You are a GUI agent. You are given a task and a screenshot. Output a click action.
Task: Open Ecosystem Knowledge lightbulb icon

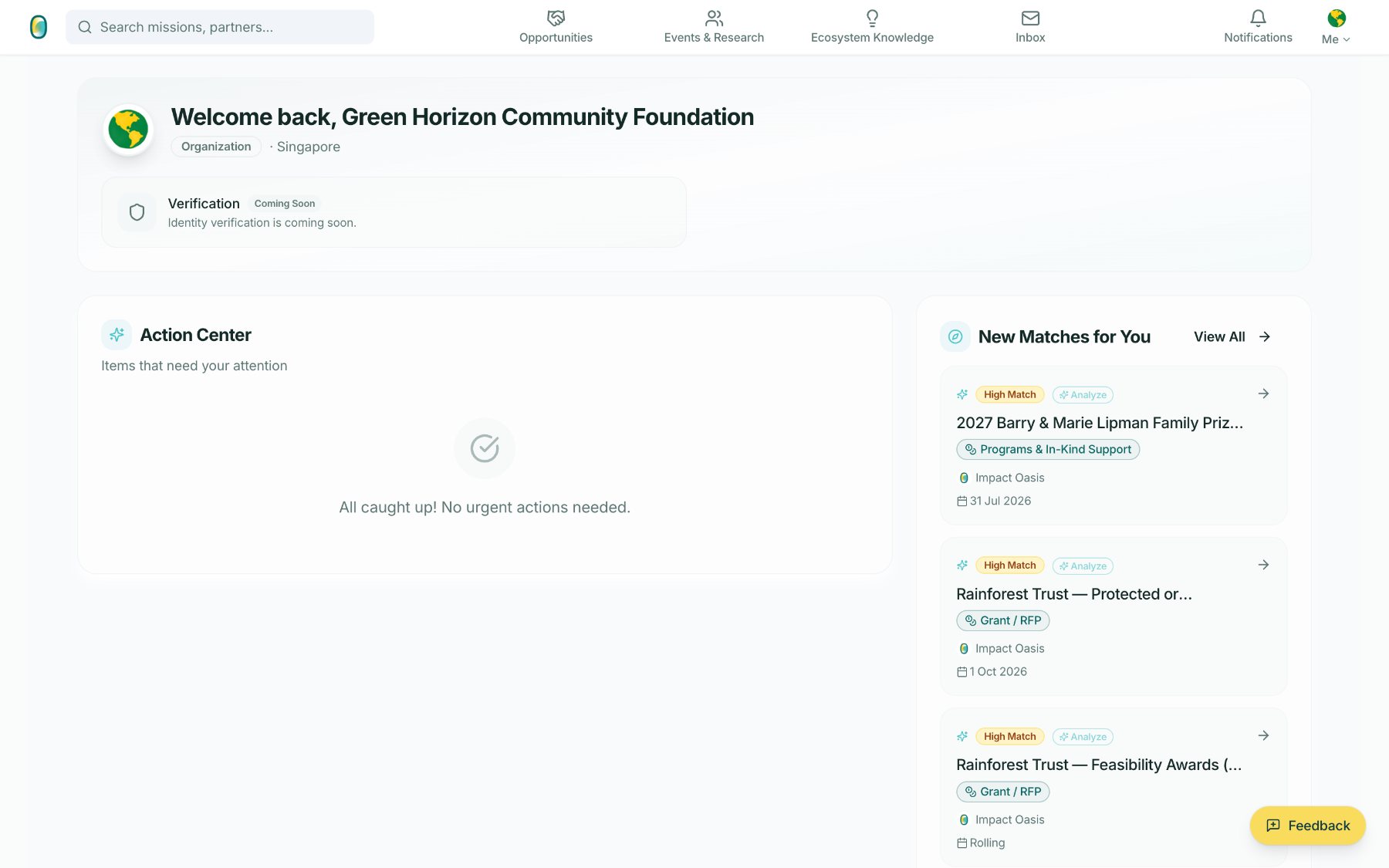click(872, 18)
